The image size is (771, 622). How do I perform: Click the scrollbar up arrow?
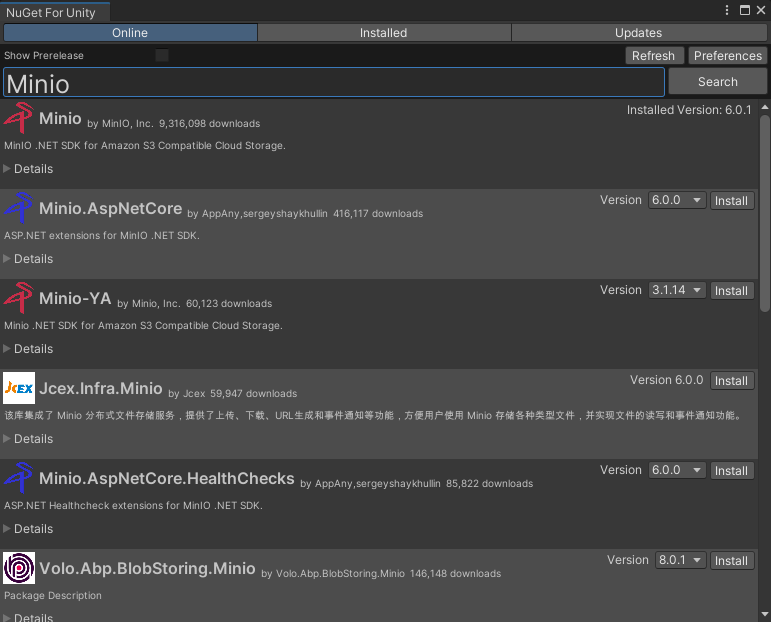tap(765, 107)
